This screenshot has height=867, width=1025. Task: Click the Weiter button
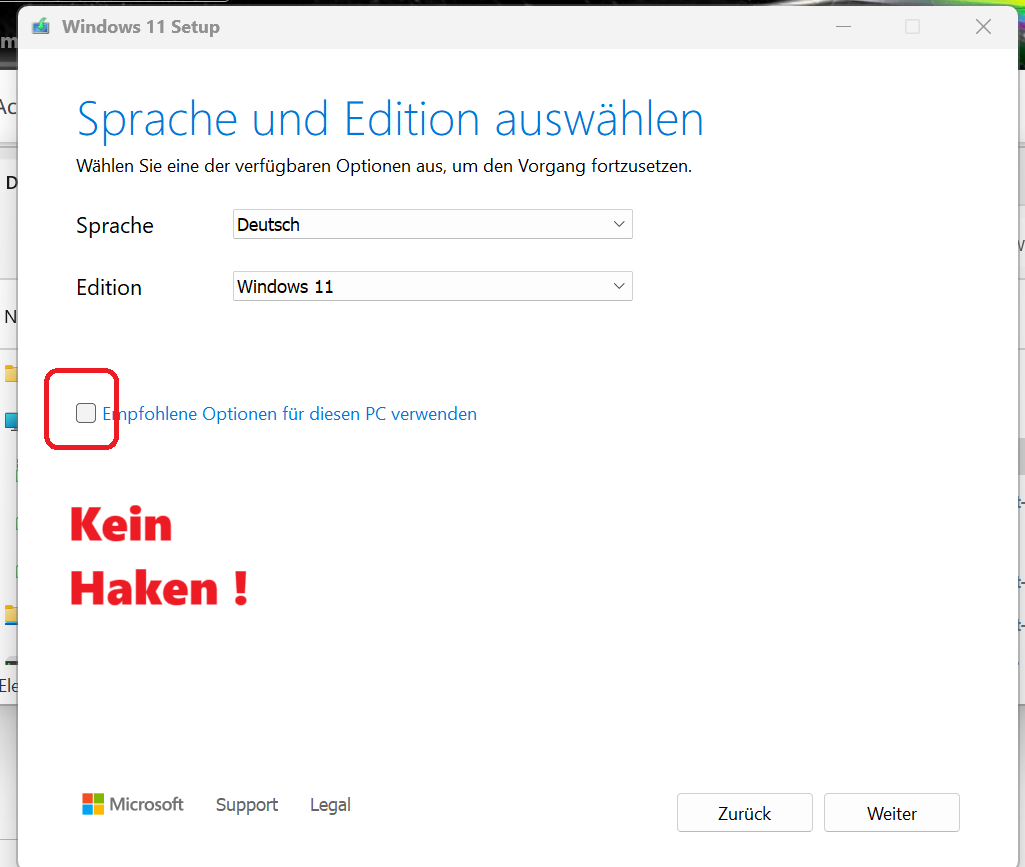click(x=892, y=813)
